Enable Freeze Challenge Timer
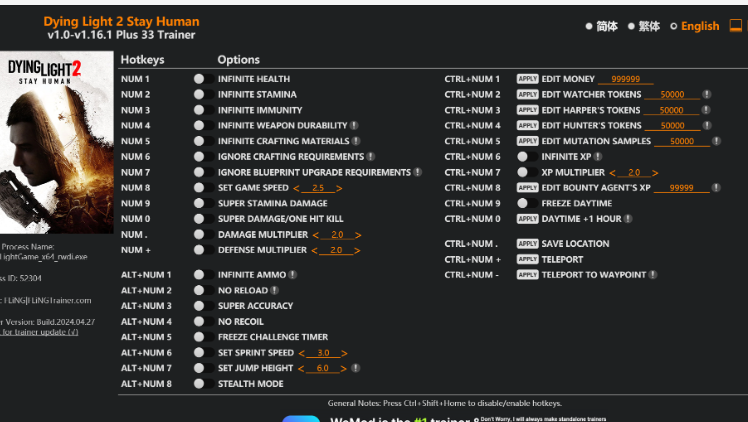The image size is (748, 422). click(x=204, y=337)
